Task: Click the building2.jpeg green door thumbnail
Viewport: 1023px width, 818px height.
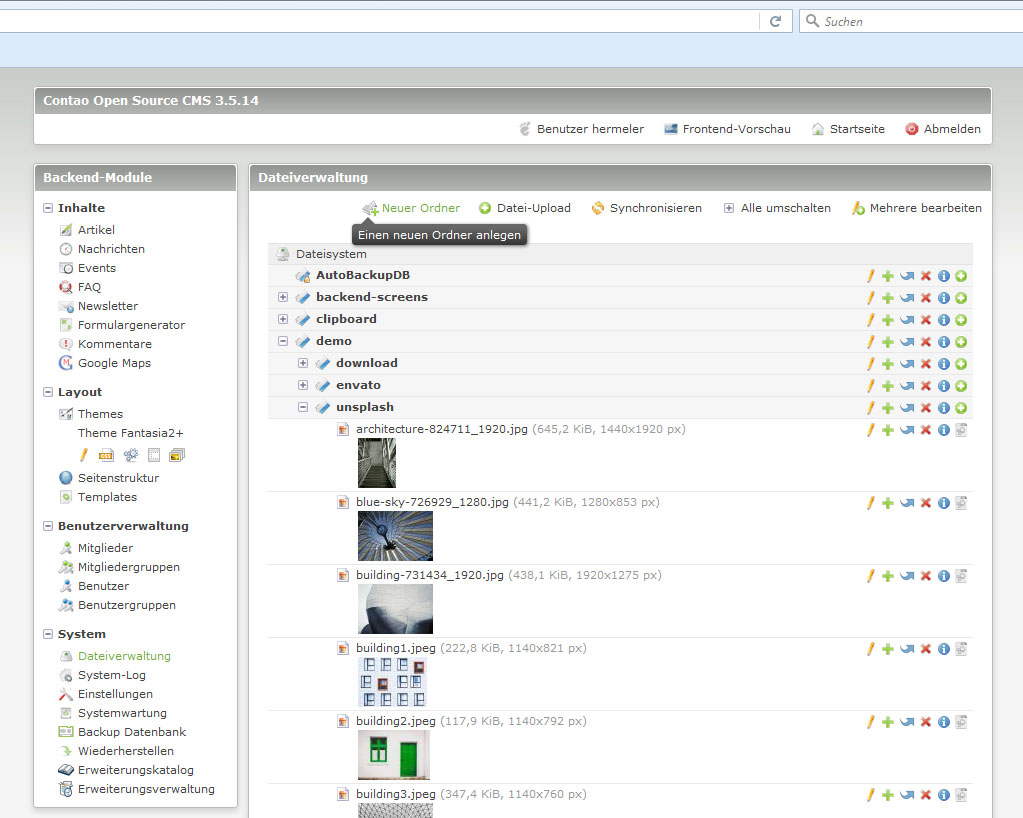Action: [394, 755]
